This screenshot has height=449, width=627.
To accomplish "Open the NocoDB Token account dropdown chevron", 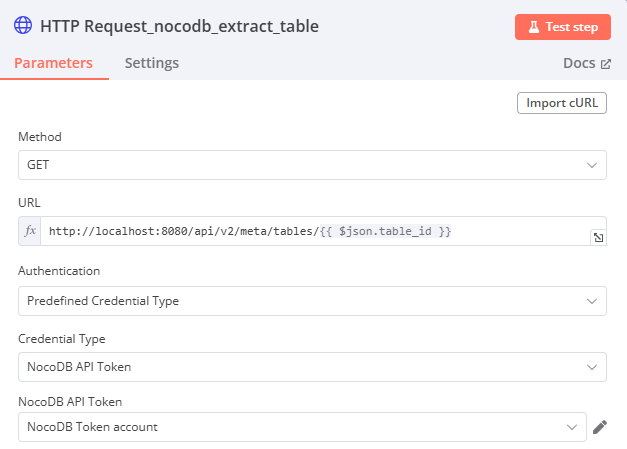I will [573, 427].
